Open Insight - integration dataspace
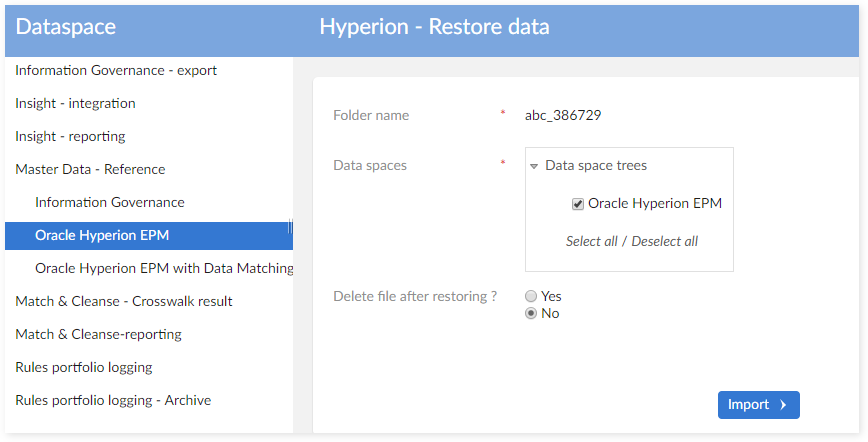 click(x=75, y=104)
